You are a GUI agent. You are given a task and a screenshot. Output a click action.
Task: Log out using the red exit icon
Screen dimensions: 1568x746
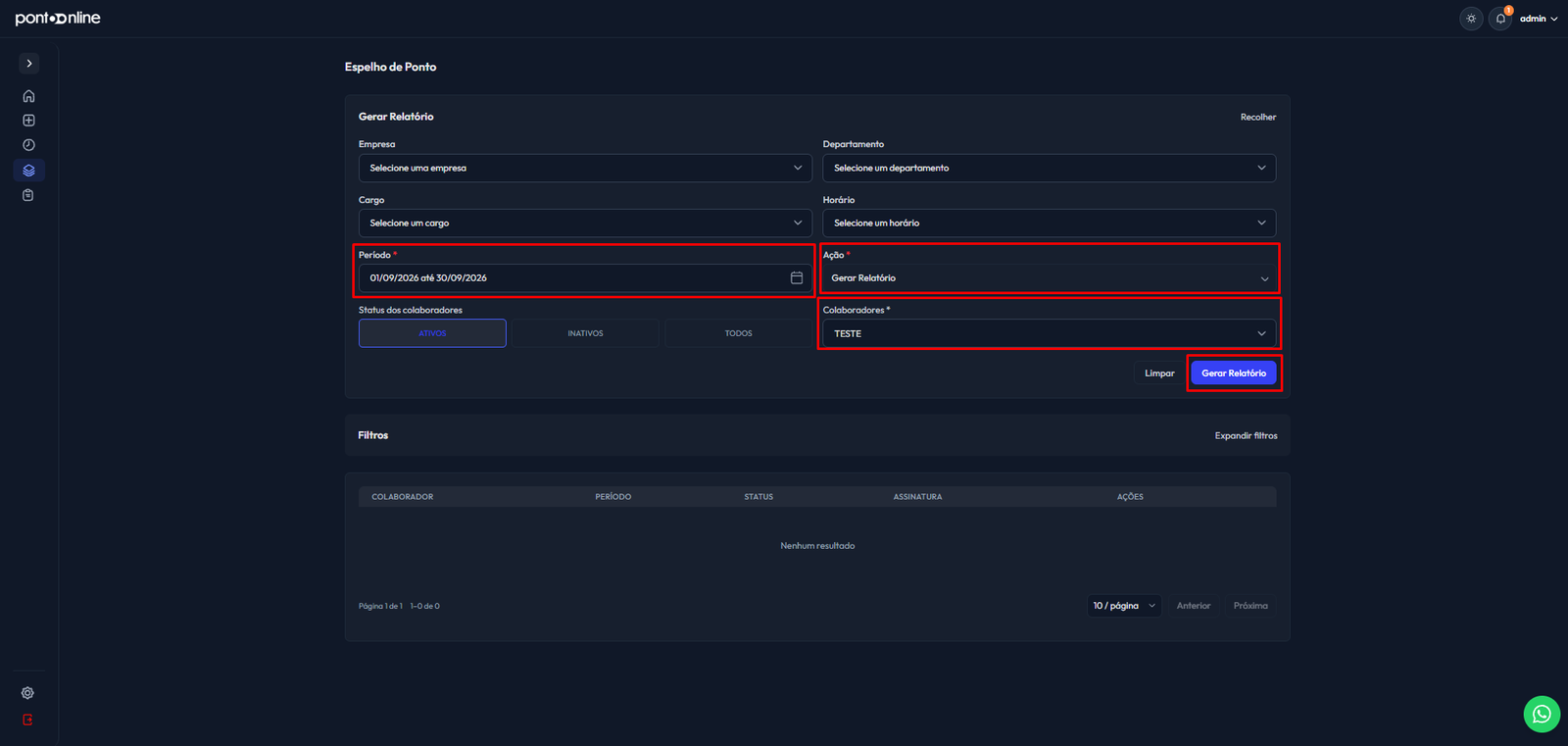(27, 720)
